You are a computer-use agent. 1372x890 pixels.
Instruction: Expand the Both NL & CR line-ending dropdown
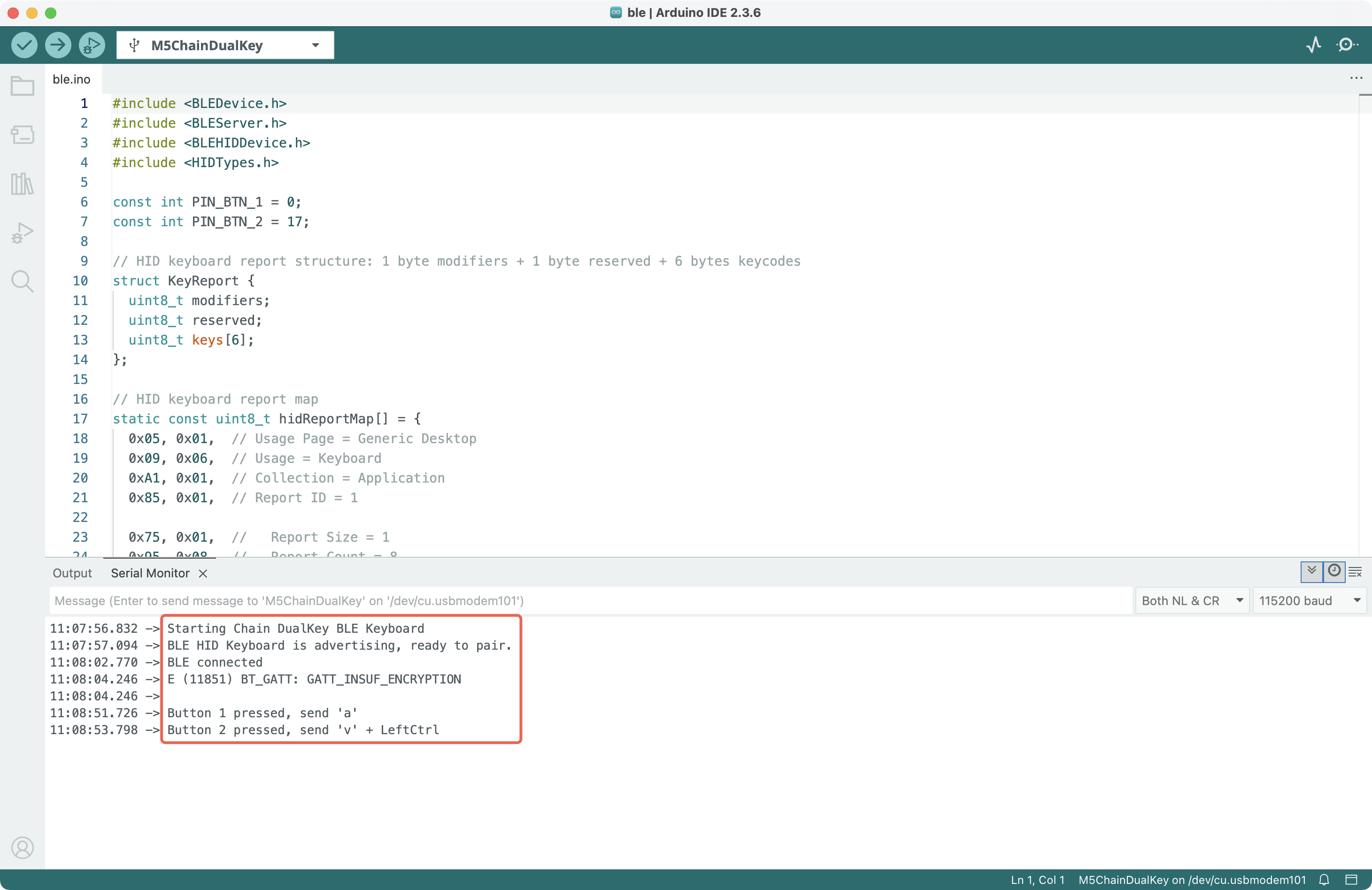[1191, 601]
